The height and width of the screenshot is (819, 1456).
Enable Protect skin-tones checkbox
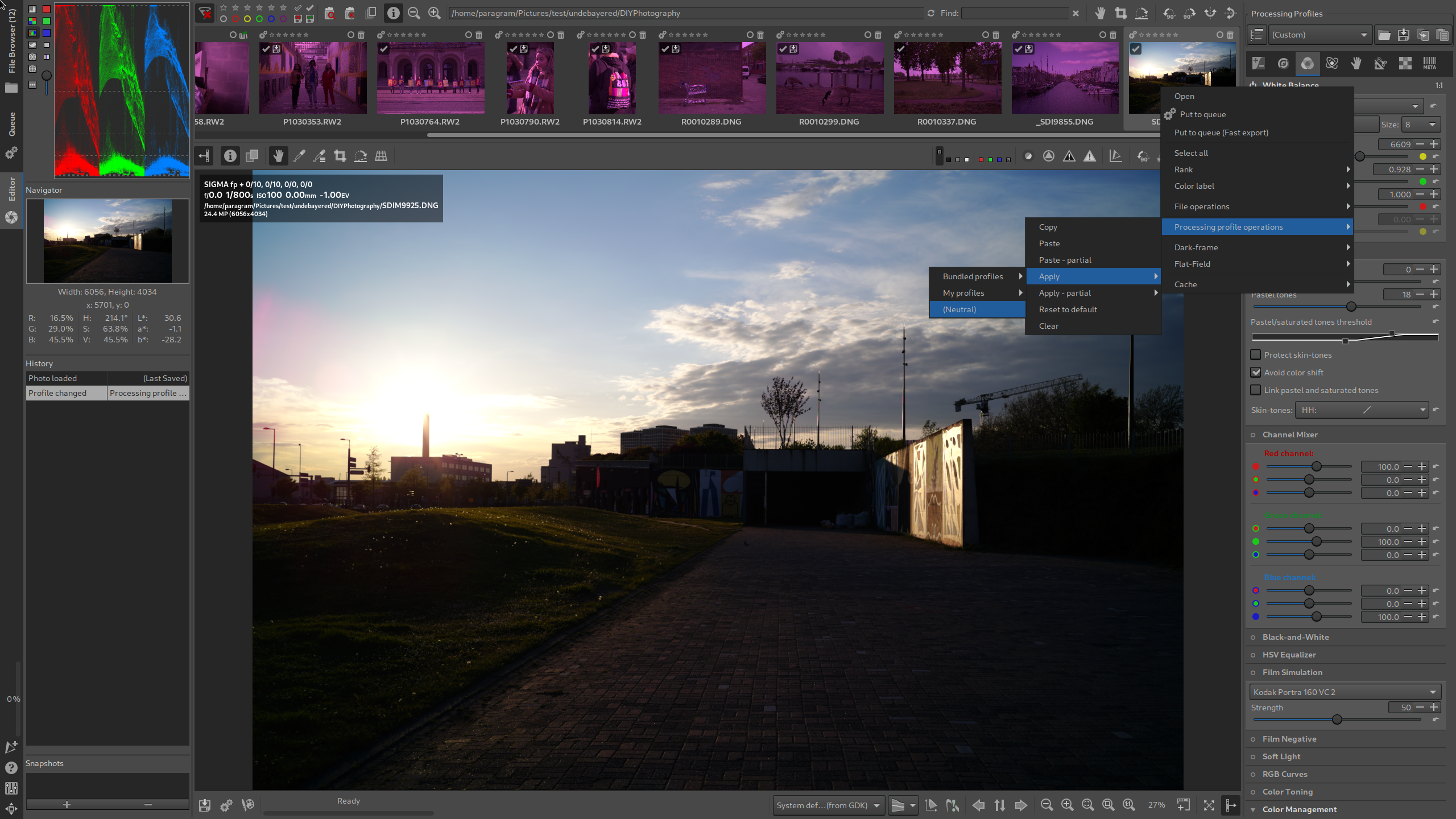[1256, 355]
